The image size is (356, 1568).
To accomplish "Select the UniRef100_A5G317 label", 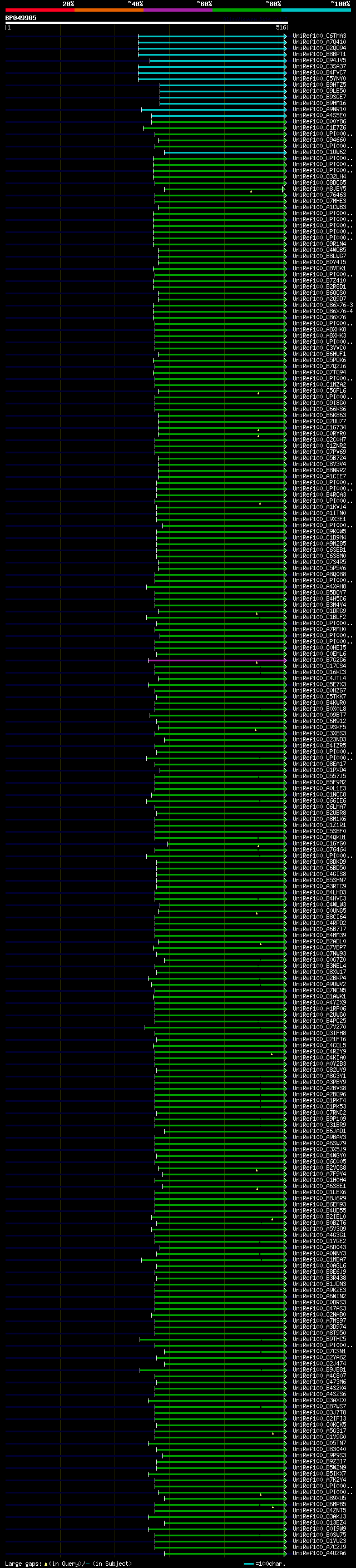I will click(319, 1431).
